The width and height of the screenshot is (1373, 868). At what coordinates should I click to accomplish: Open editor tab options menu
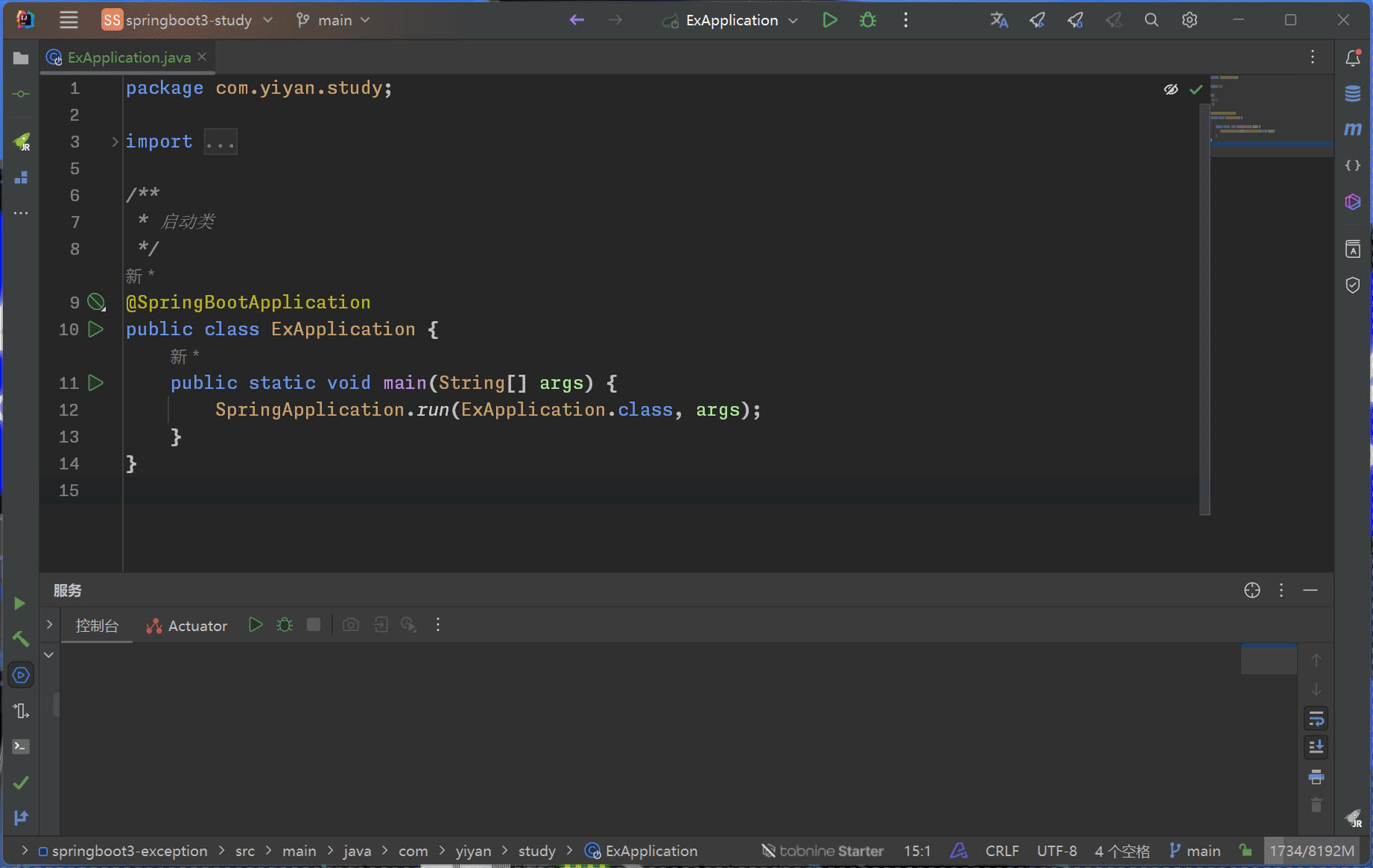(x=1313, y=57)
